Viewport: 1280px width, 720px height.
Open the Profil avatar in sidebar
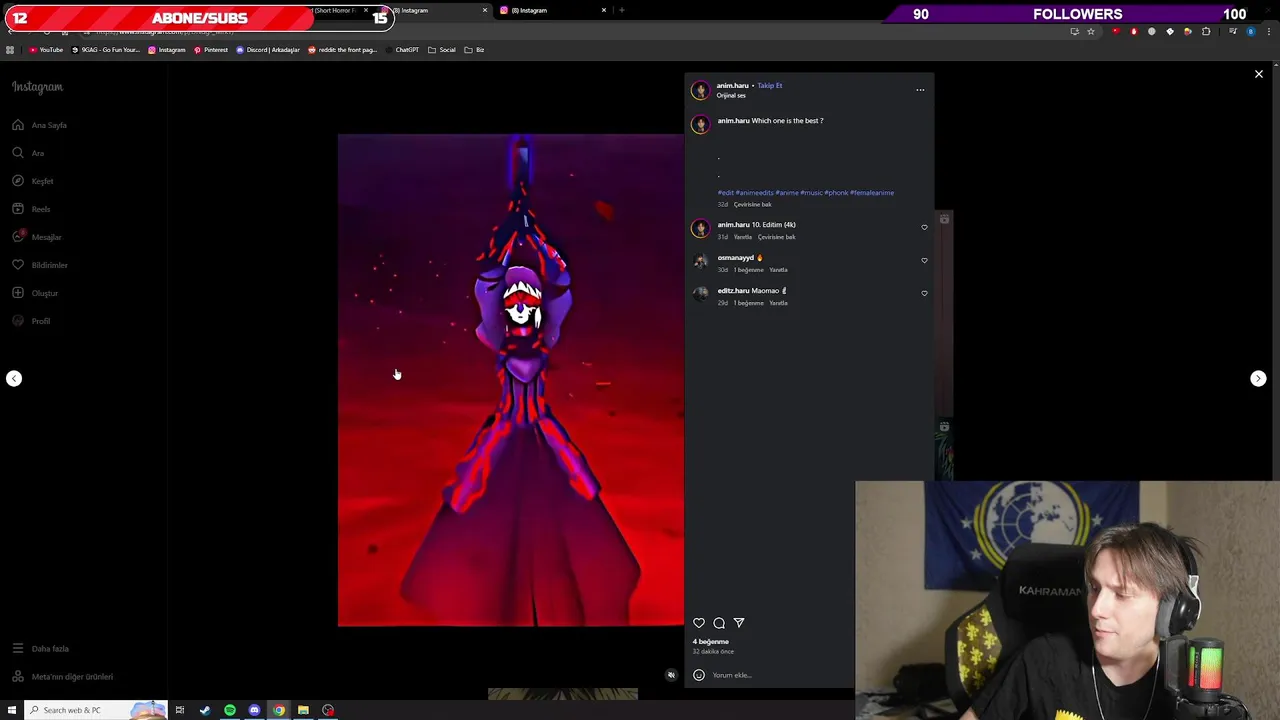(18, 321)
